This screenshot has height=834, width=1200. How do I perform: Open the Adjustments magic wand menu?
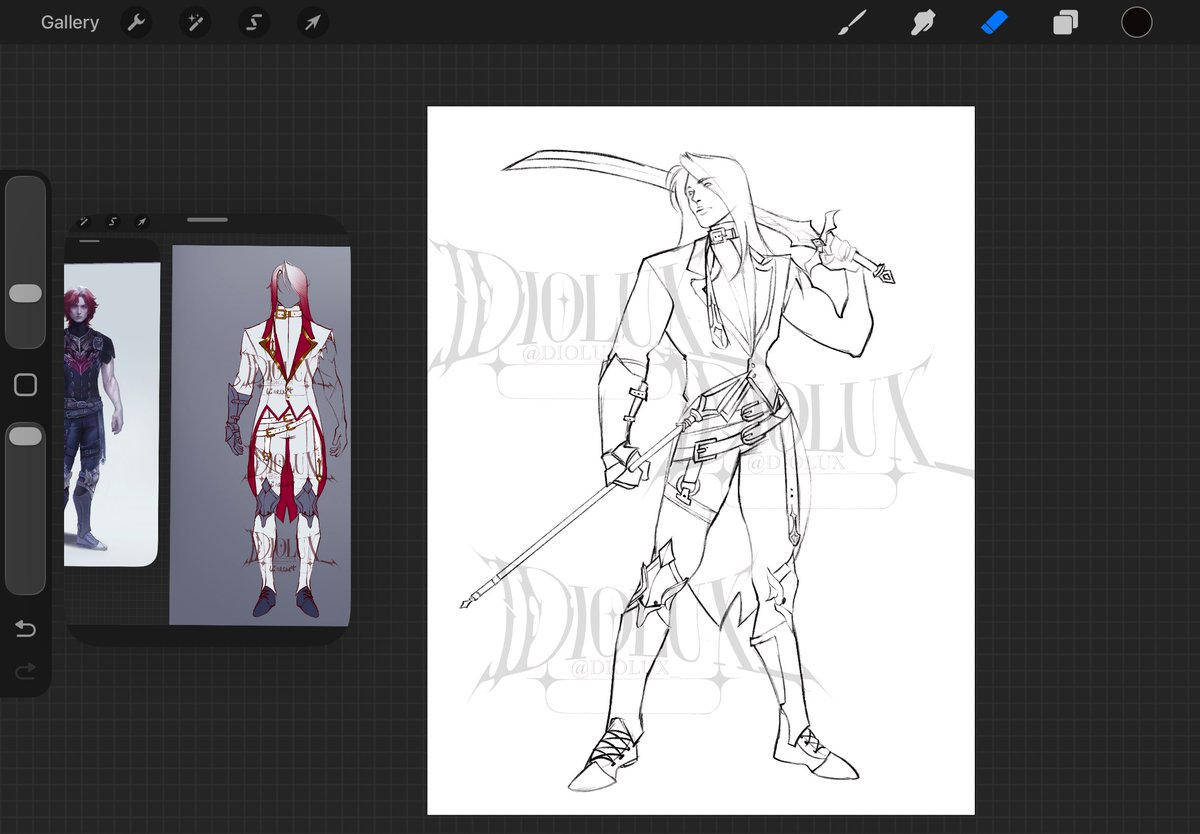(x=195, y=22)
